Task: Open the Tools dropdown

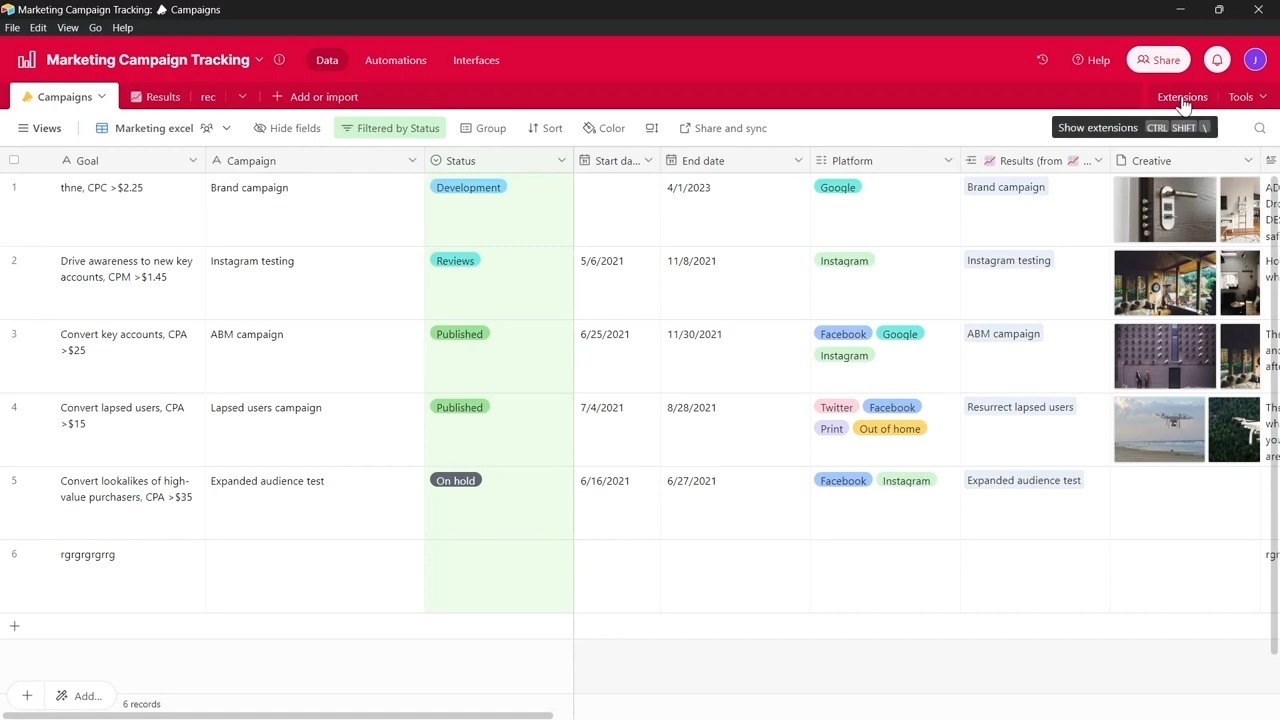Action: [1247, 97]
